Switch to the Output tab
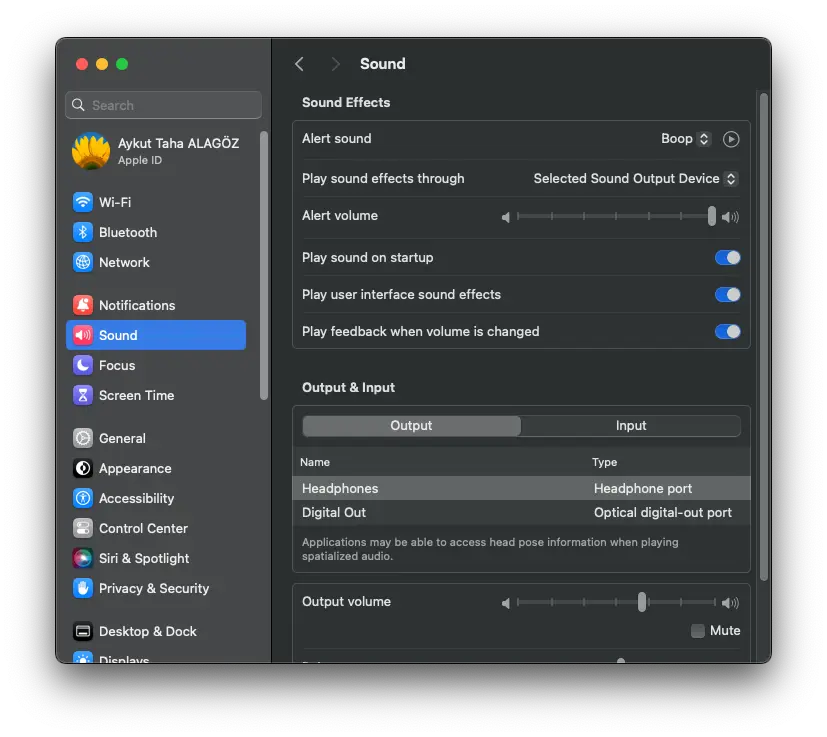The height and width of the screenshot is (737, 827). [411, 425]
